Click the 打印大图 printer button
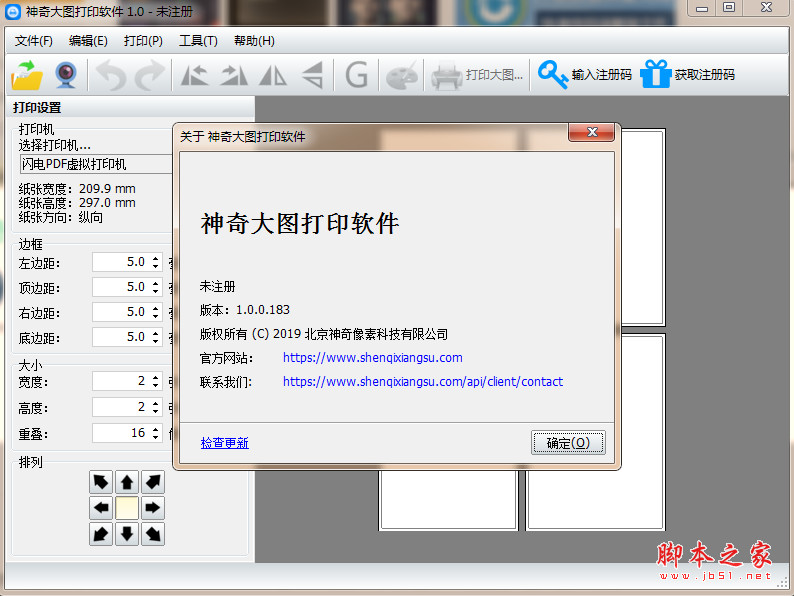Viewport: 794px width, 596px height. pos(477,75)
